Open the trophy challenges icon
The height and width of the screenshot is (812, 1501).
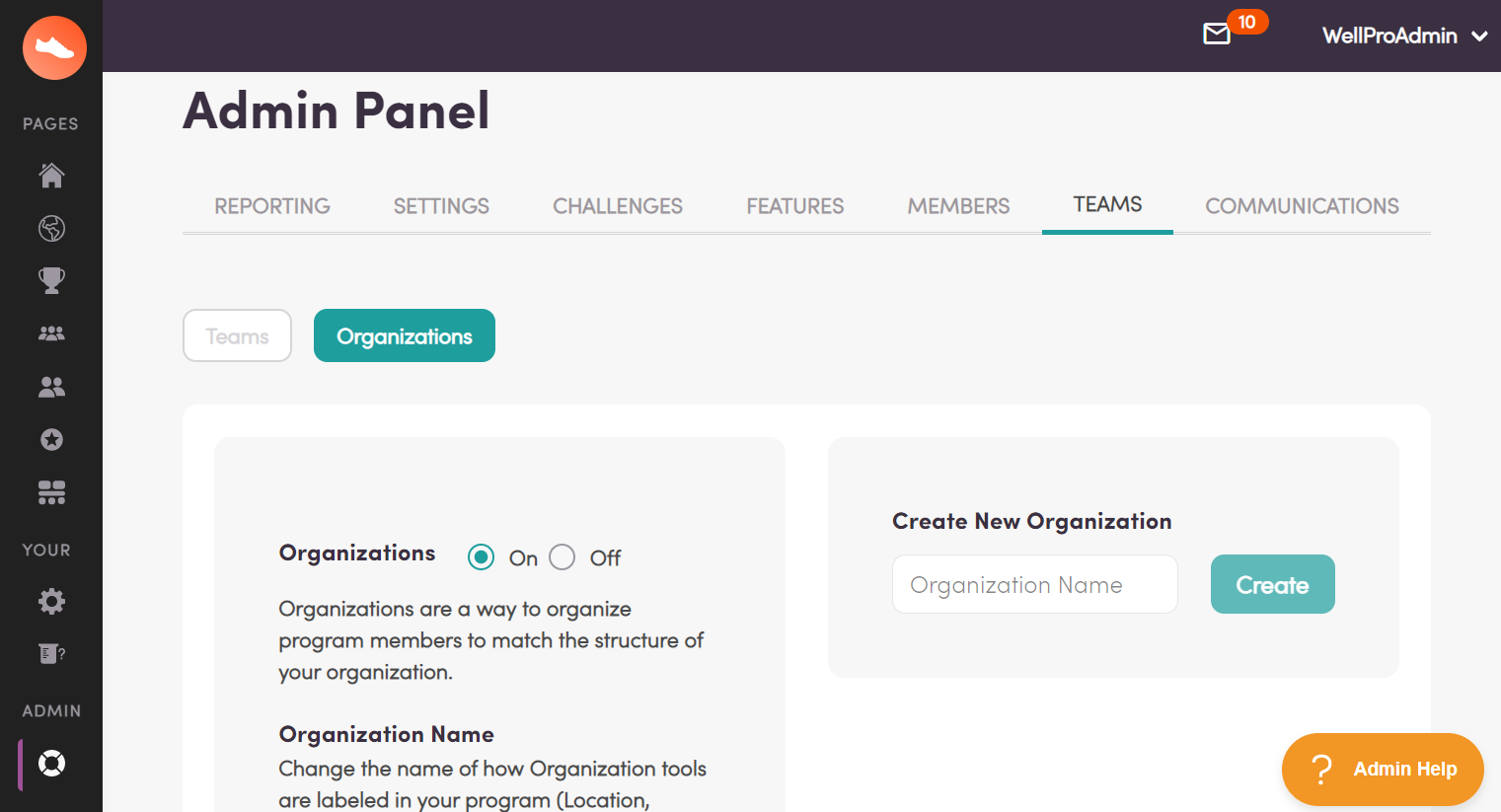tap(51, 280)
